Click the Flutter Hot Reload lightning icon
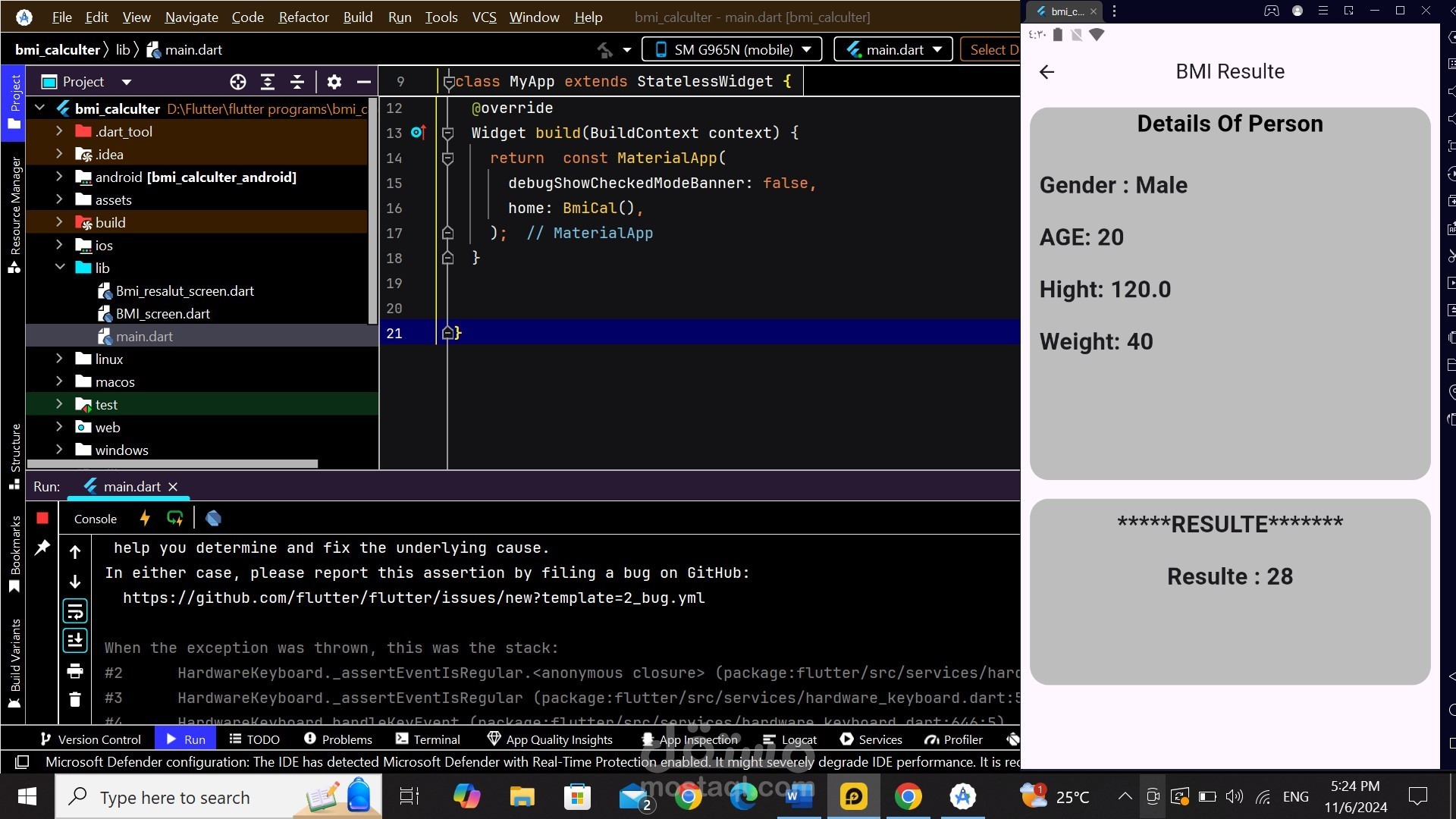Screen dimensions: 1456x819 [145, 518]
